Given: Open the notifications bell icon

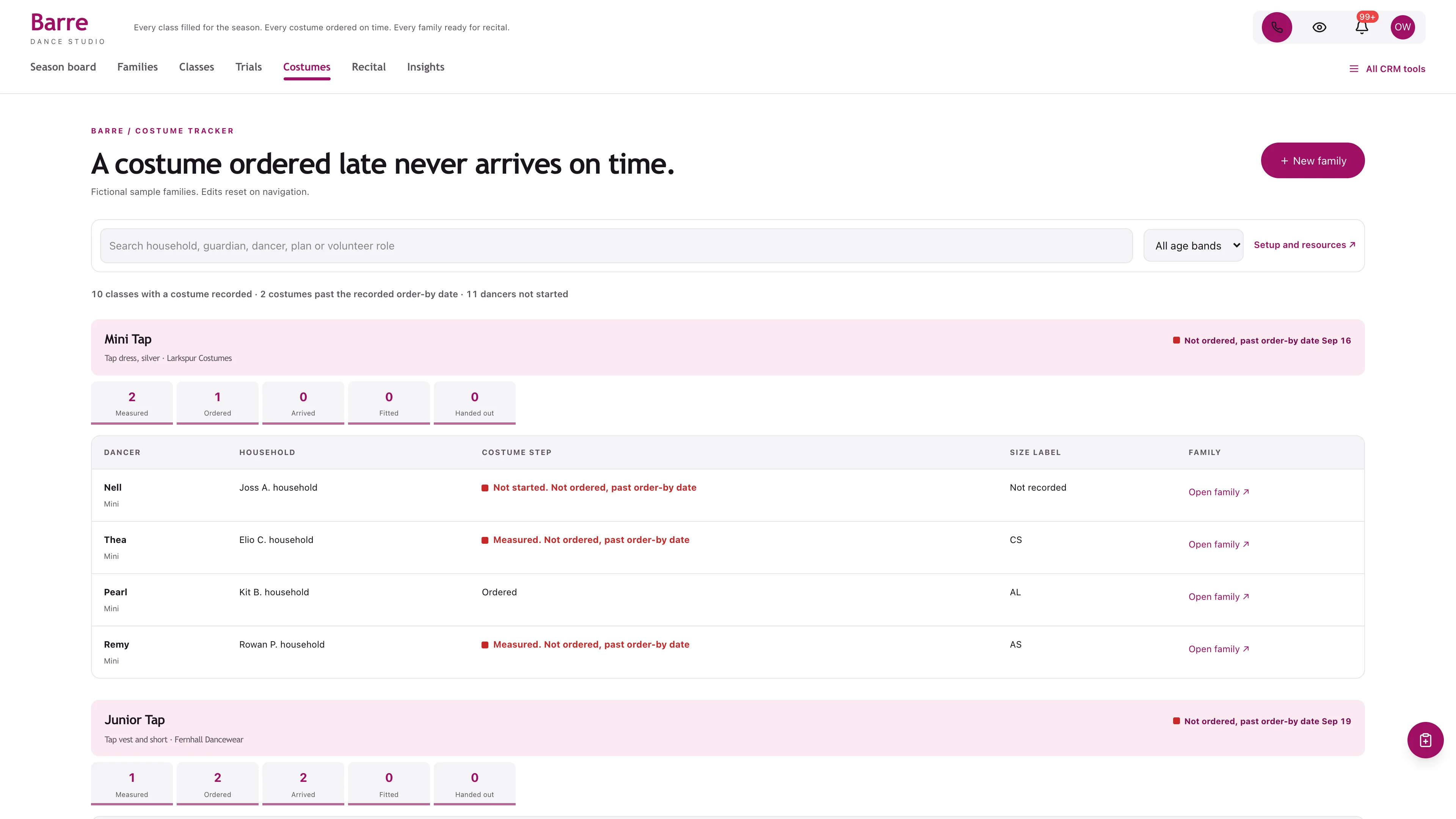Looking at the screenshot, I should coord(1362,27).
